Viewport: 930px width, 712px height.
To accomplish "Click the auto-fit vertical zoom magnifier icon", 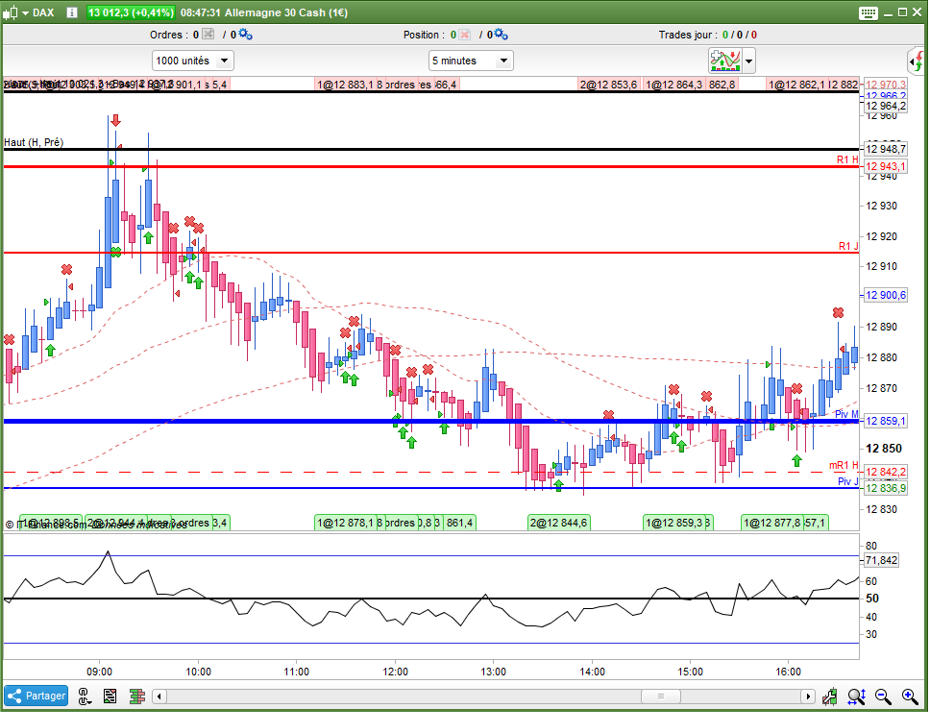I will tap(856, 696).
